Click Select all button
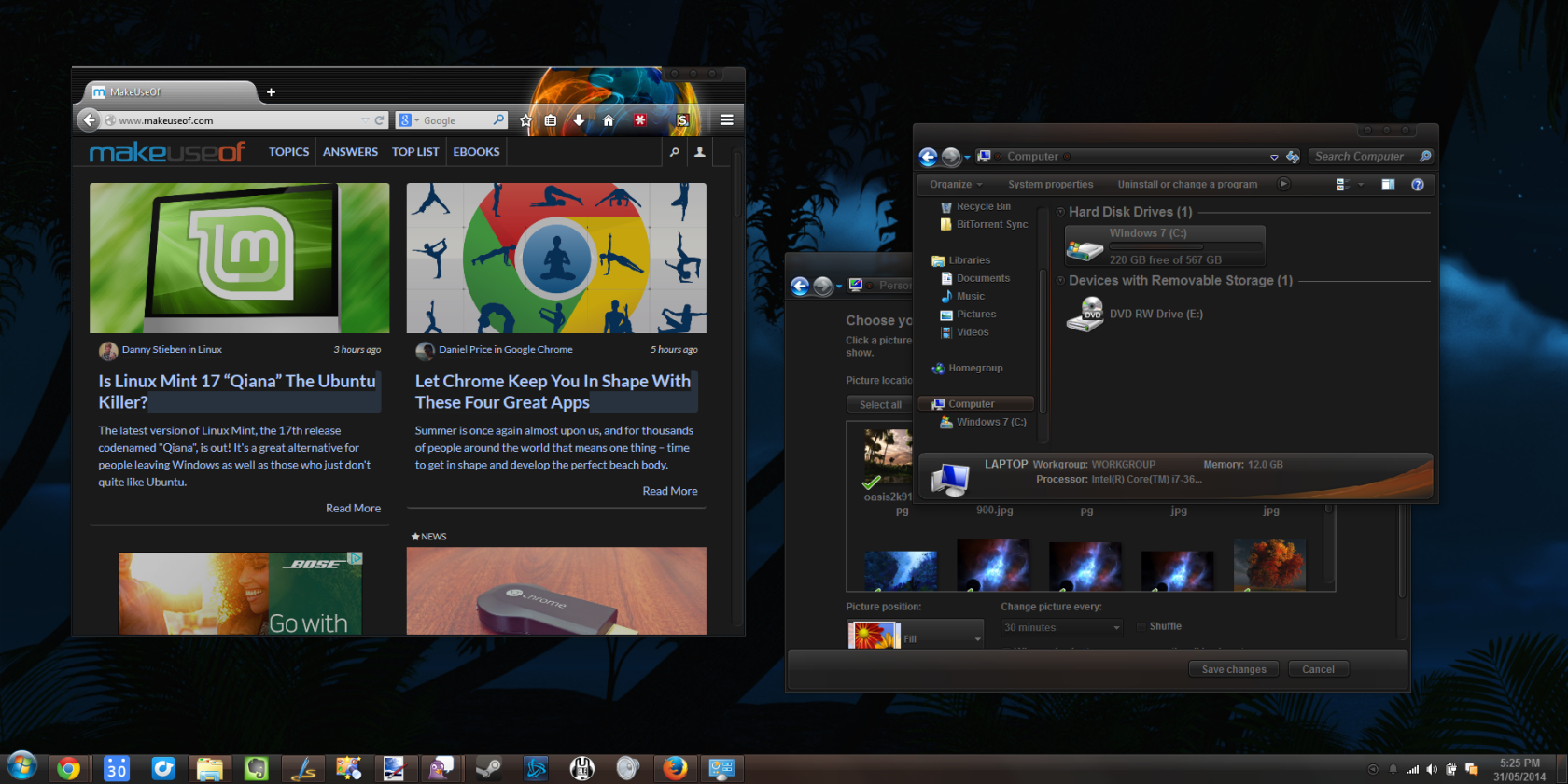 (x=880, y=404)
